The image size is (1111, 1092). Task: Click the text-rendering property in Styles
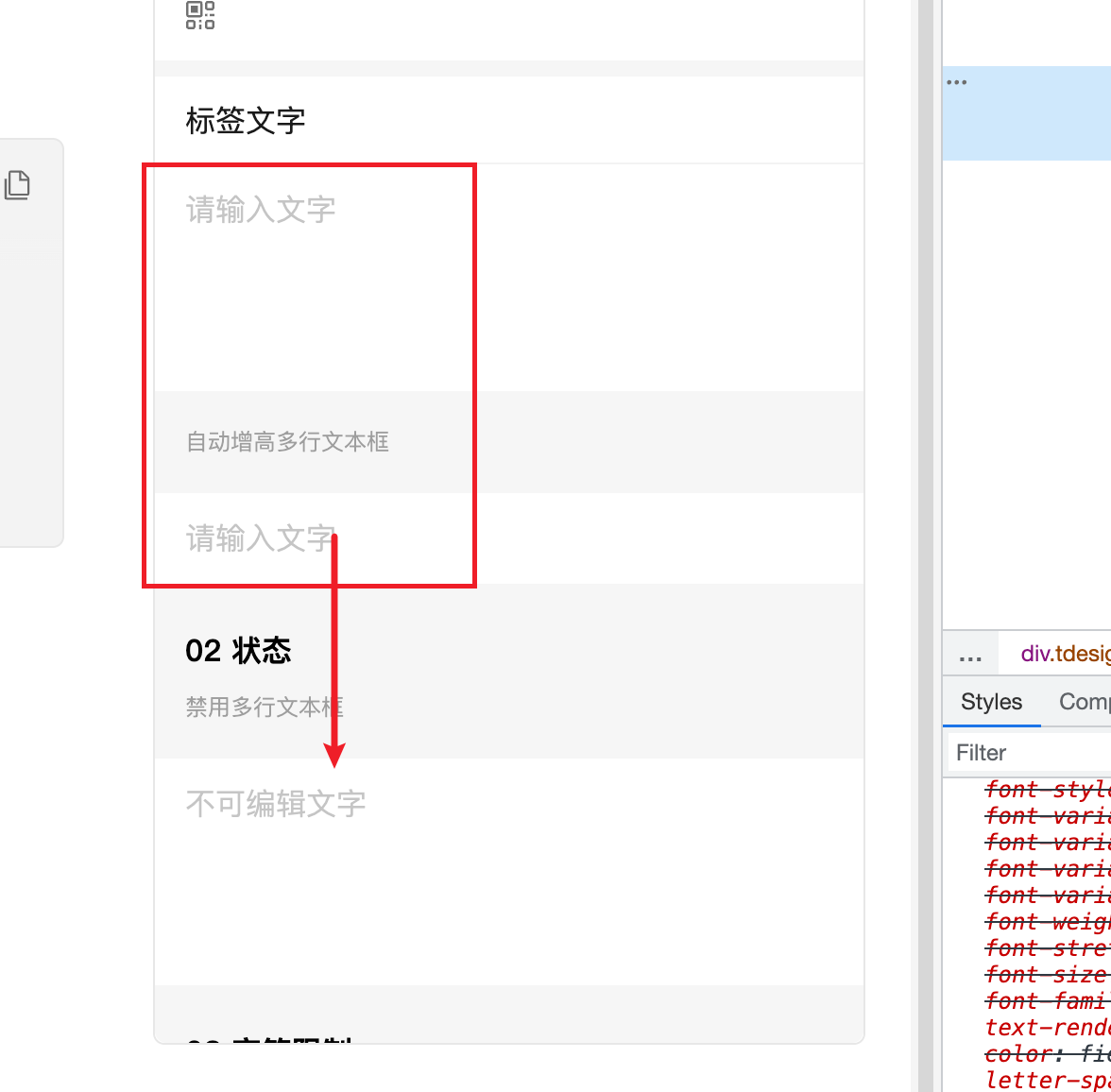pyautogui.click(x=1047, y=1027)
